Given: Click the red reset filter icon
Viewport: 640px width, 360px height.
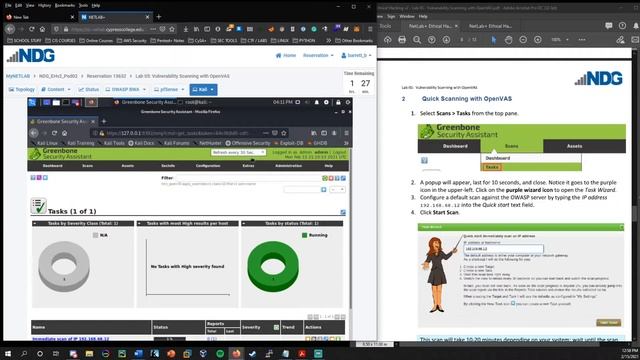Looking at the screenshot, I should [x=331, y=178].
